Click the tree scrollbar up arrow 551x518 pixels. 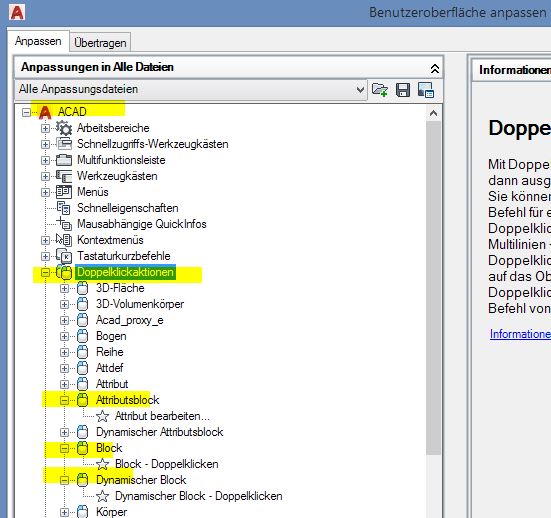434,113
